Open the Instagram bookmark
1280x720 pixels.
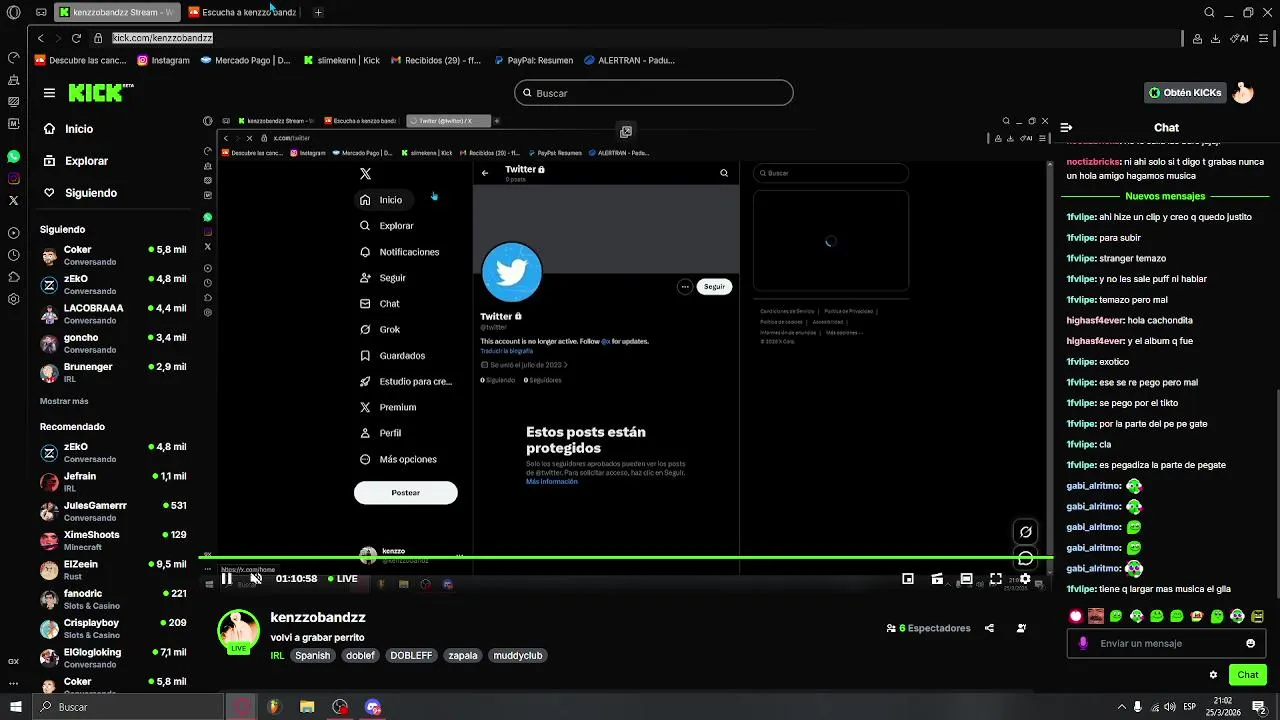tap(163, 60)
